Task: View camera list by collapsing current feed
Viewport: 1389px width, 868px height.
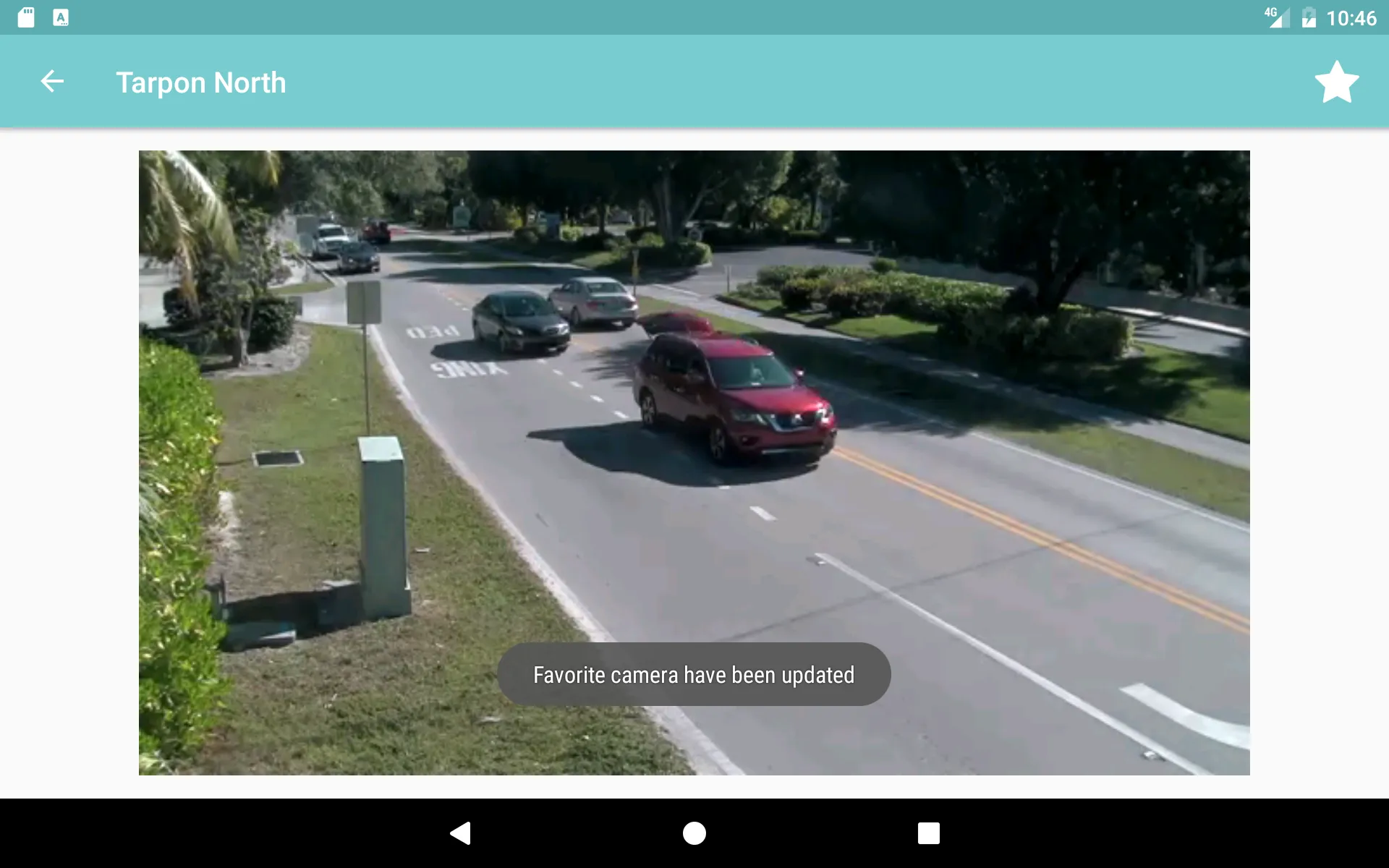Action: click(52, 81)
